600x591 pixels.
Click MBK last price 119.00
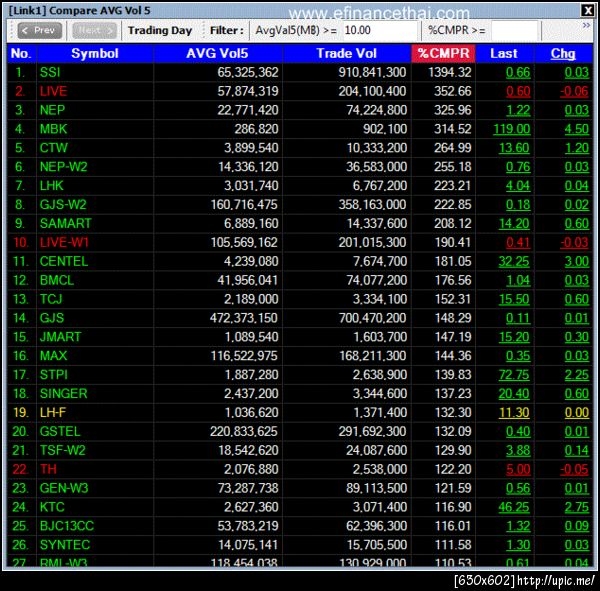pyautogui.click(x=512, y=129)
